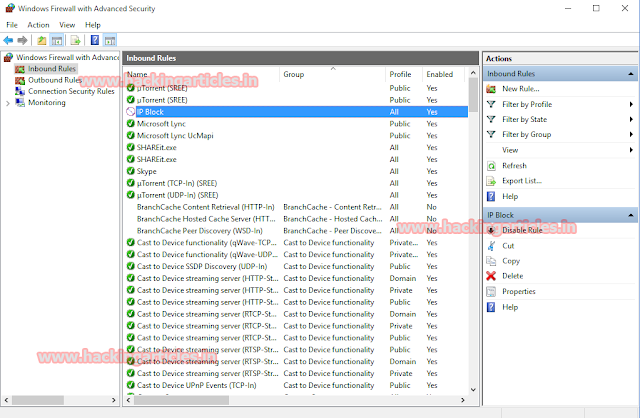
Task: Select BranchCache Peer Discovery (WSD-In) rule
Action: [297, 231]
